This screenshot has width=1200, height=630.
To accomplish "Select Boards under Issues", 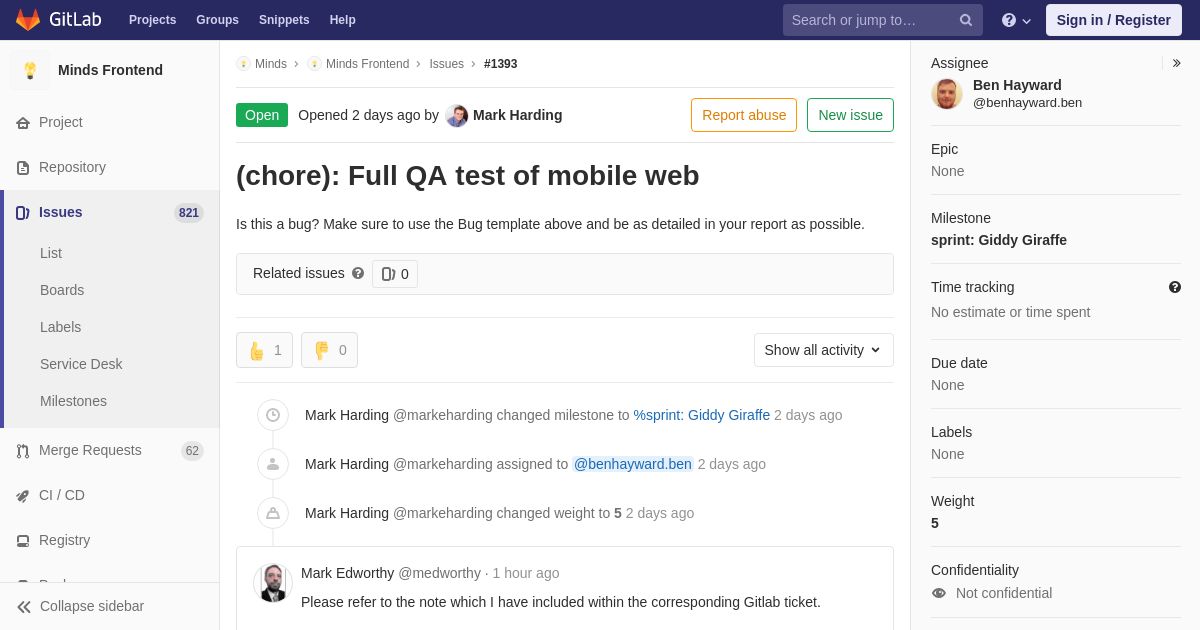I will point(62,290).
